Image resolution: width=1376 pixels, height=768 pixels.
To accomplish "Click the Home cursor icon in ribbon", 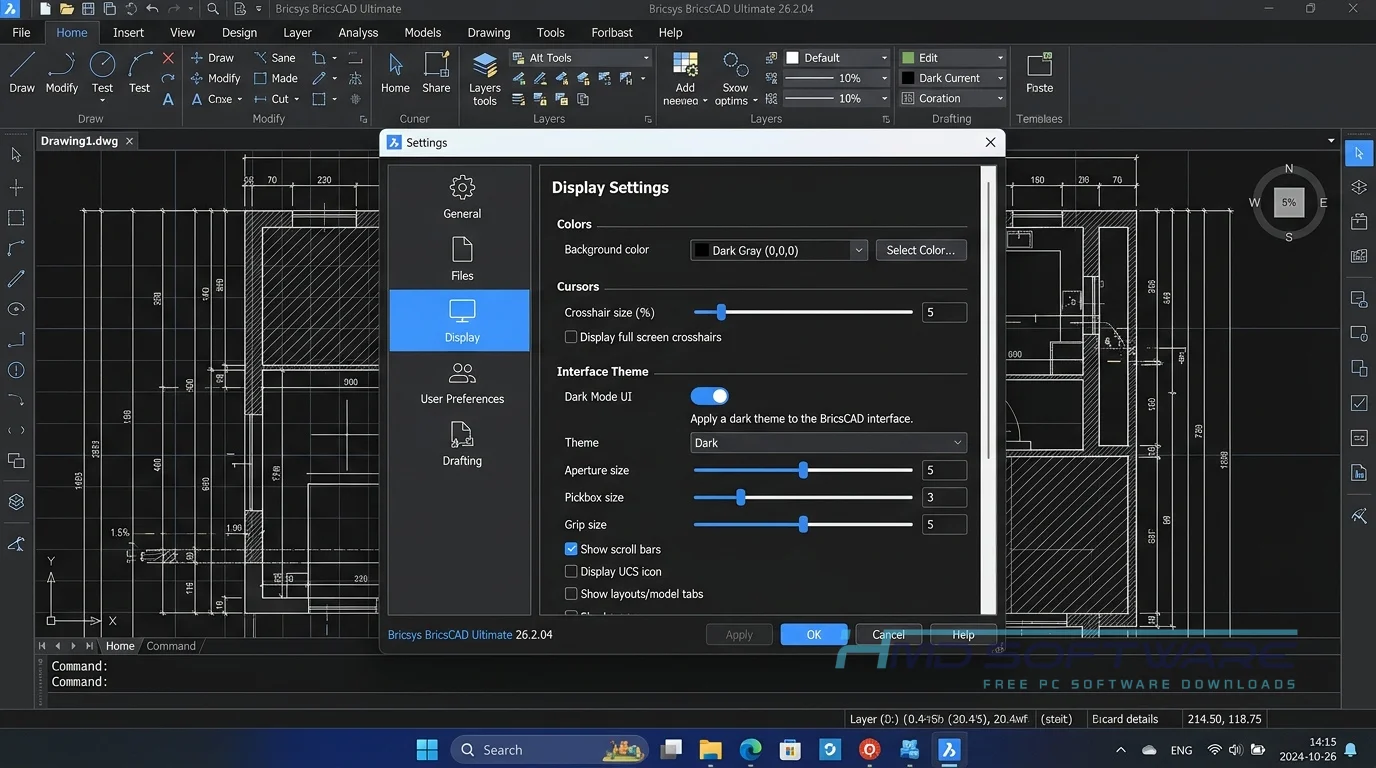I will click(x=395, y=73).
